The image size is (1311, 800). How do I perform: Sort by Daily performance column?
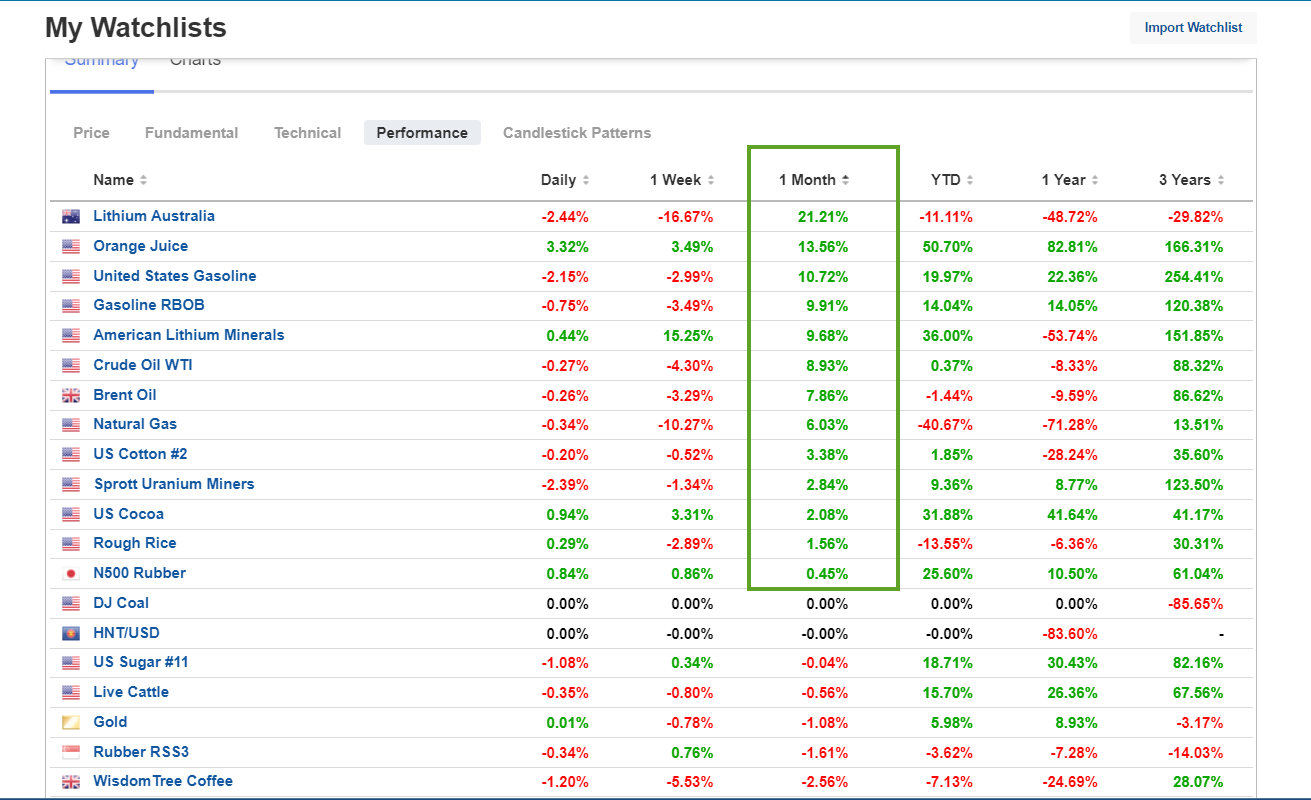[565, 180]
